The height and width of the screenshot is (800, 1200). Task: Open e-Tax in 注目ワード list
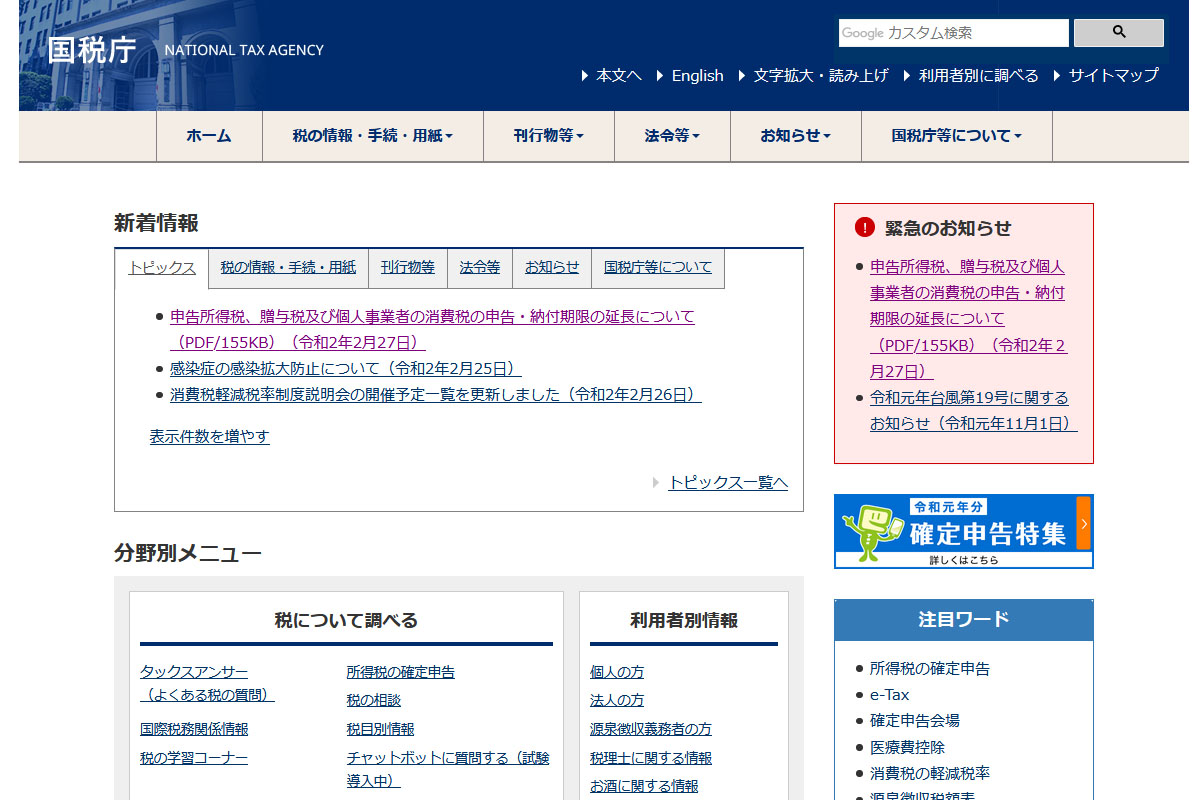pos(889,695)
